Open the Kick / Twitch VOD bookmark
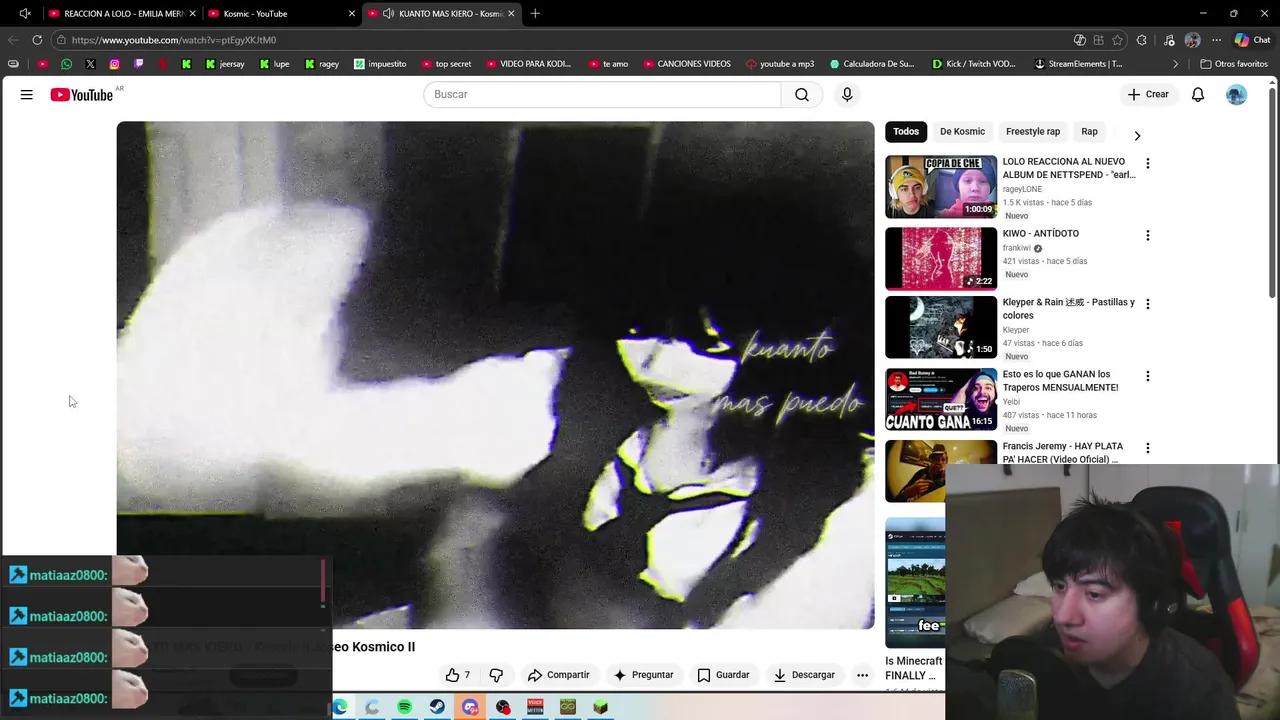Image resolution: width=1280 pixels, height=720 pixels. [x=973, y=64]
